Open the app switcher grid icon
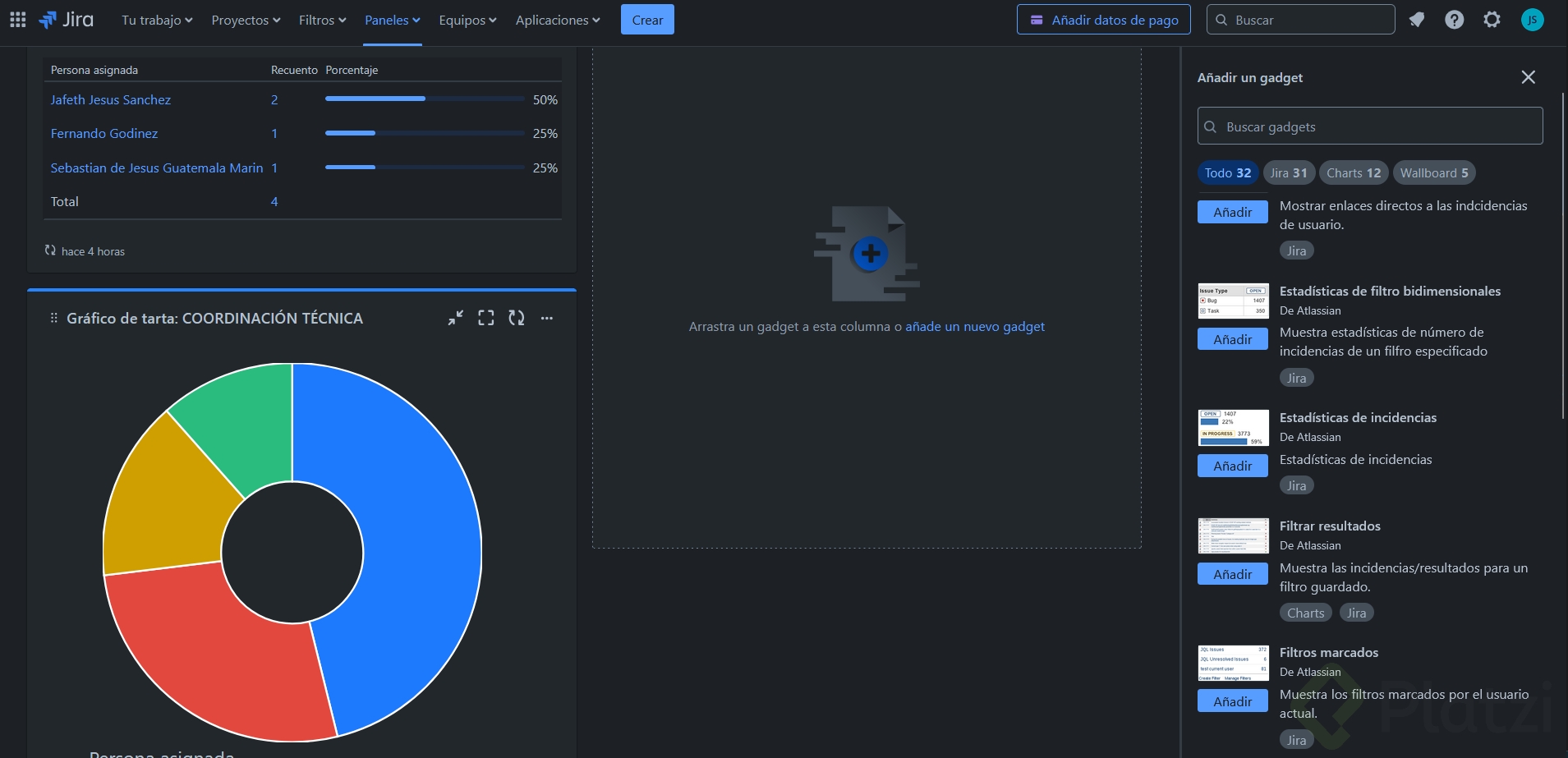This screenshot has width=1568, height=758. tap(18, 20)
